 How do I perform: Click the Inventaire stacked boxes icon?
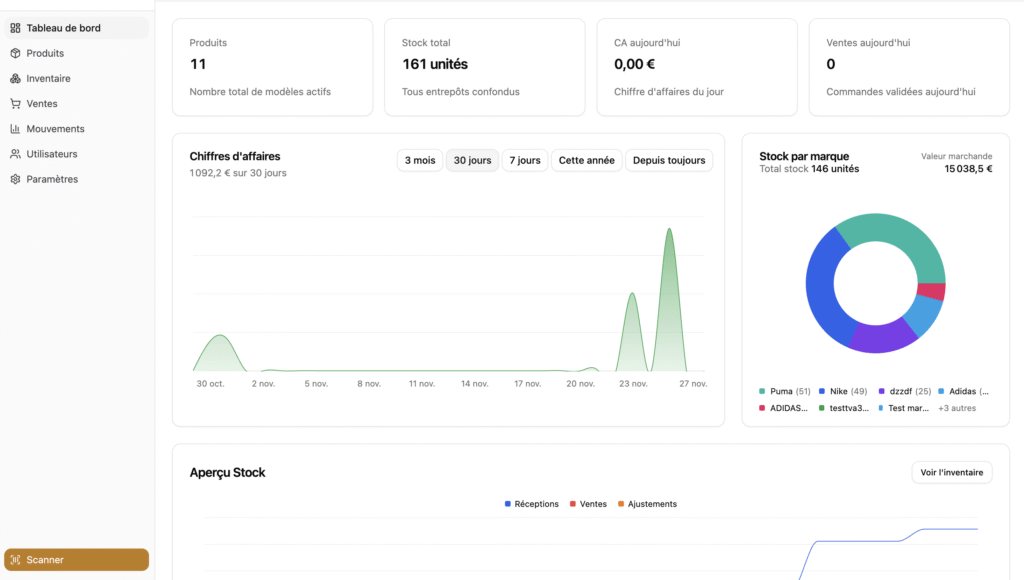15,78
